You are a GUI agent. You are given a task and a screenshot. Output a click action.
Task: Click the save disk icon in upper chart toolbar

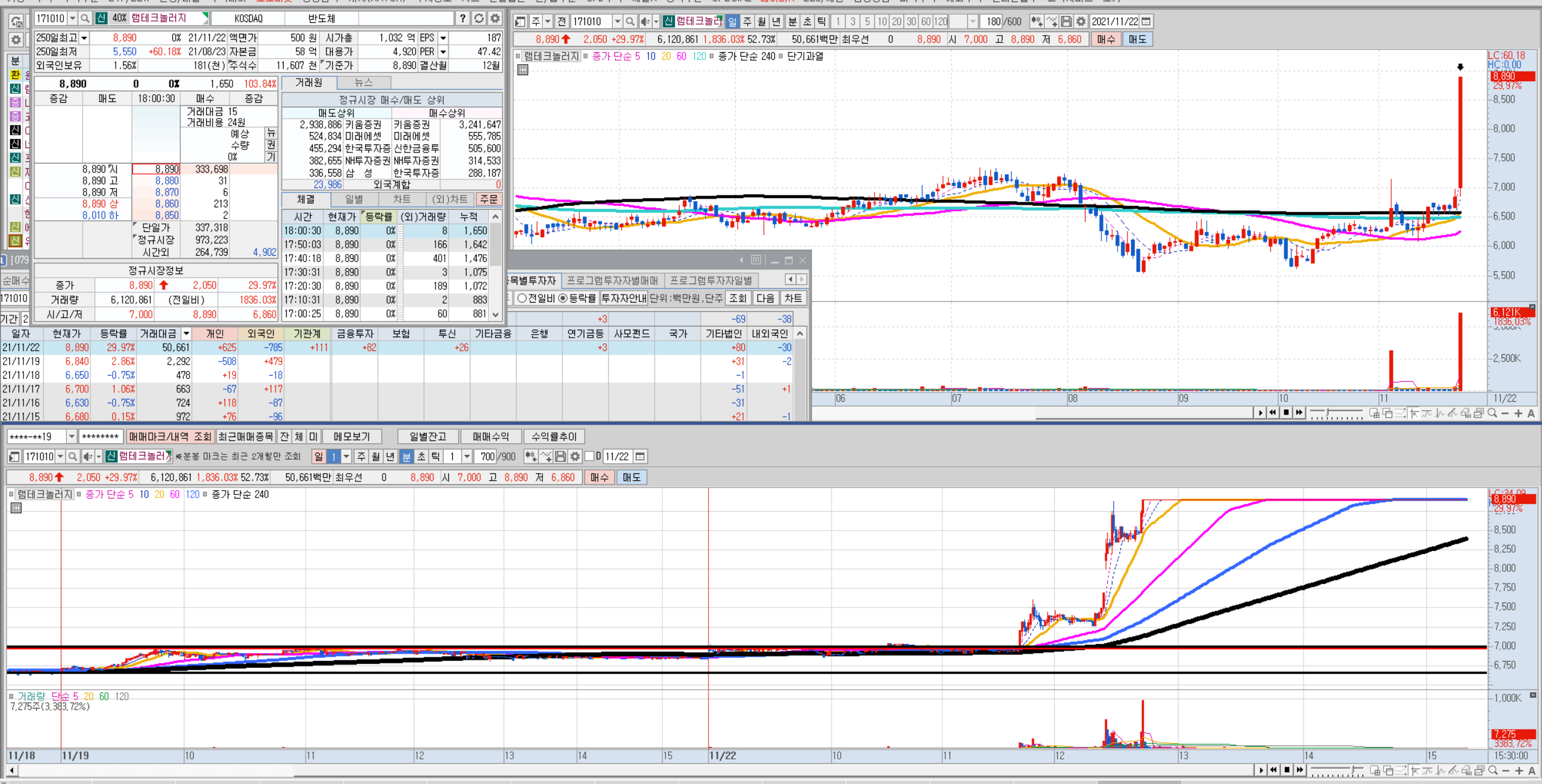coord(1066,22)
